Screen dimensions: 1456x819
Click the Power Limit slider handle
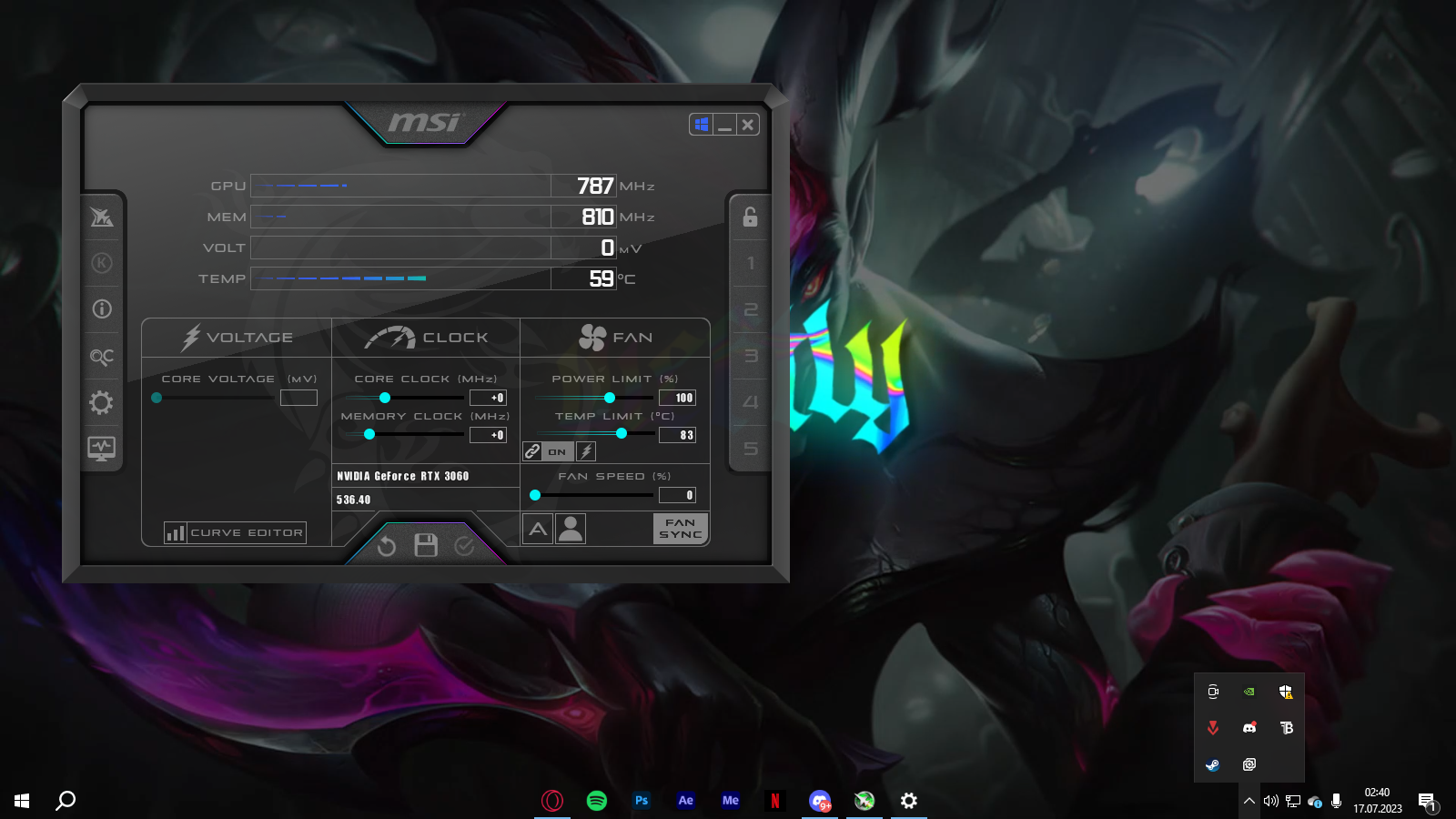click(610, 398)
